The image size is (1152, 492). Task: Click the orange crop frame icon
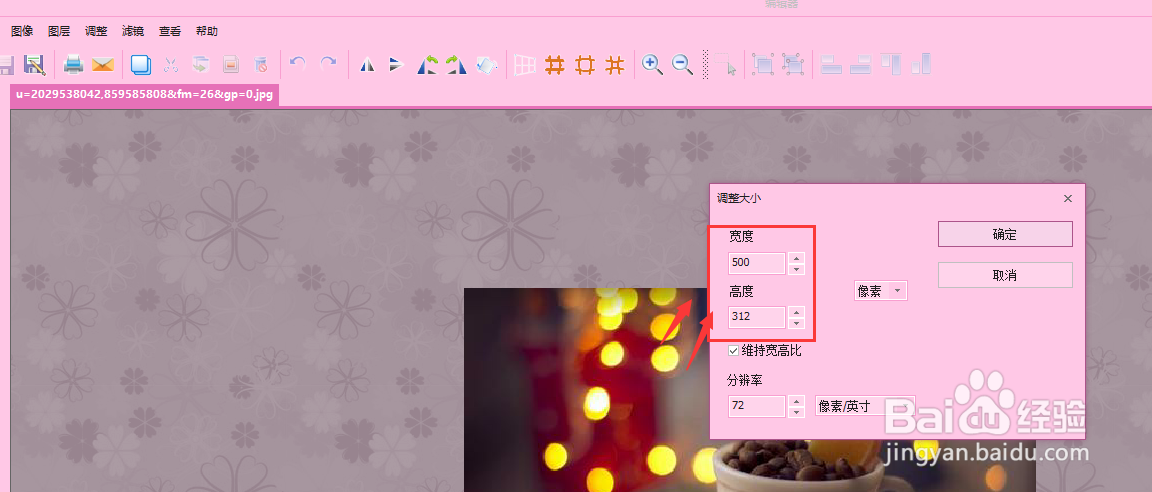pyautogui.click(x=585, y=65)
